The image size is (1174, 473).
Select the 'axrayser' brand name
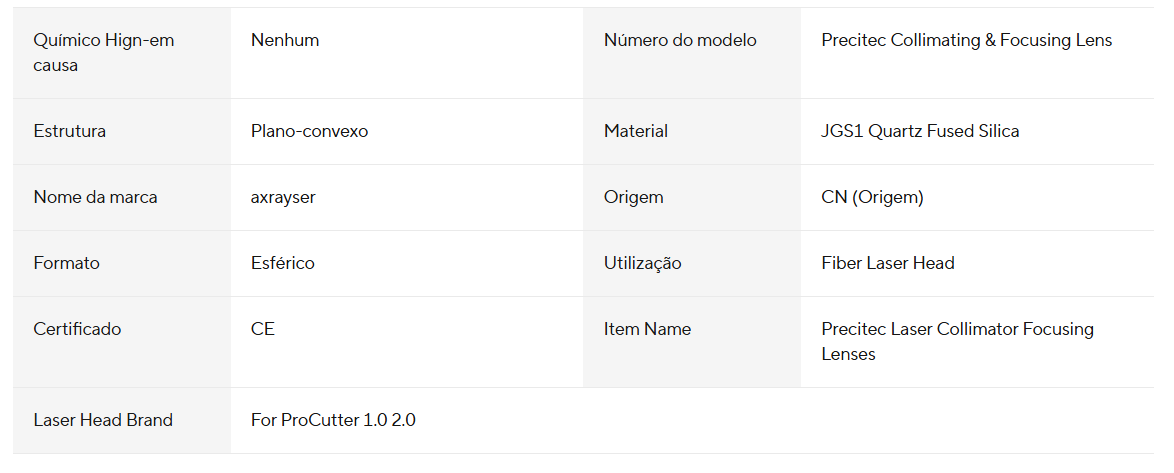283,198
